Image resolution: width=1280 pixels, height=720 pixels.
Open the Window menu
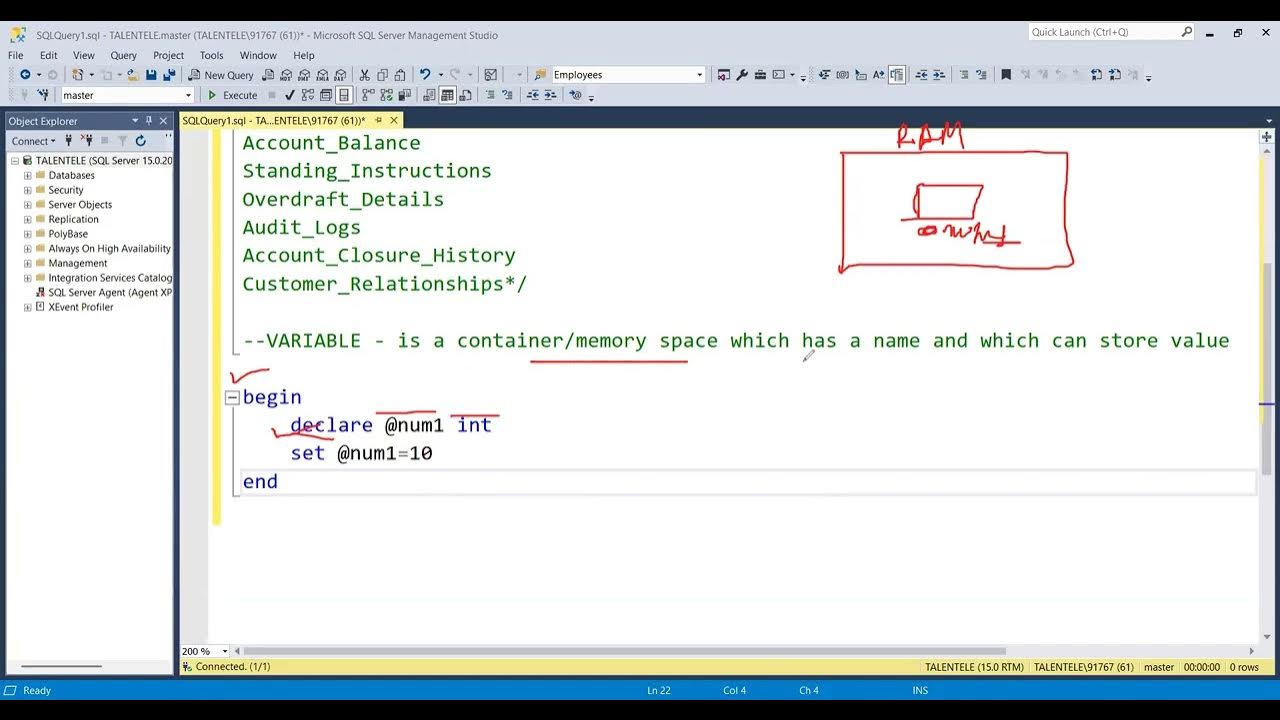pos(258,55)
